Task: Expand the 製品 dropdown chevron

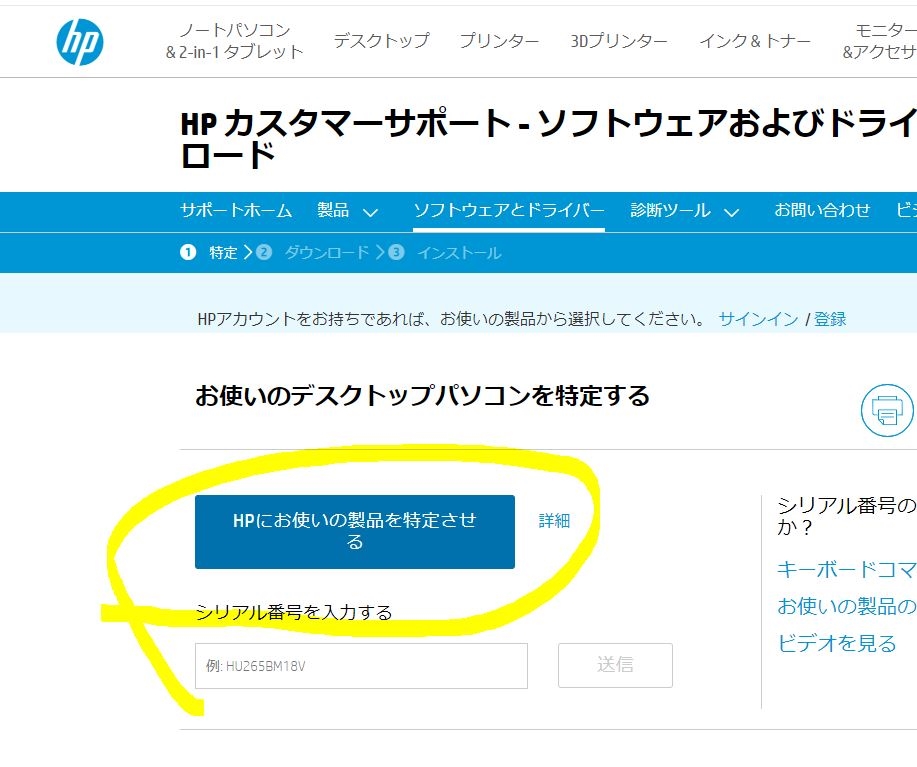Action: click(x=370, y=212)
